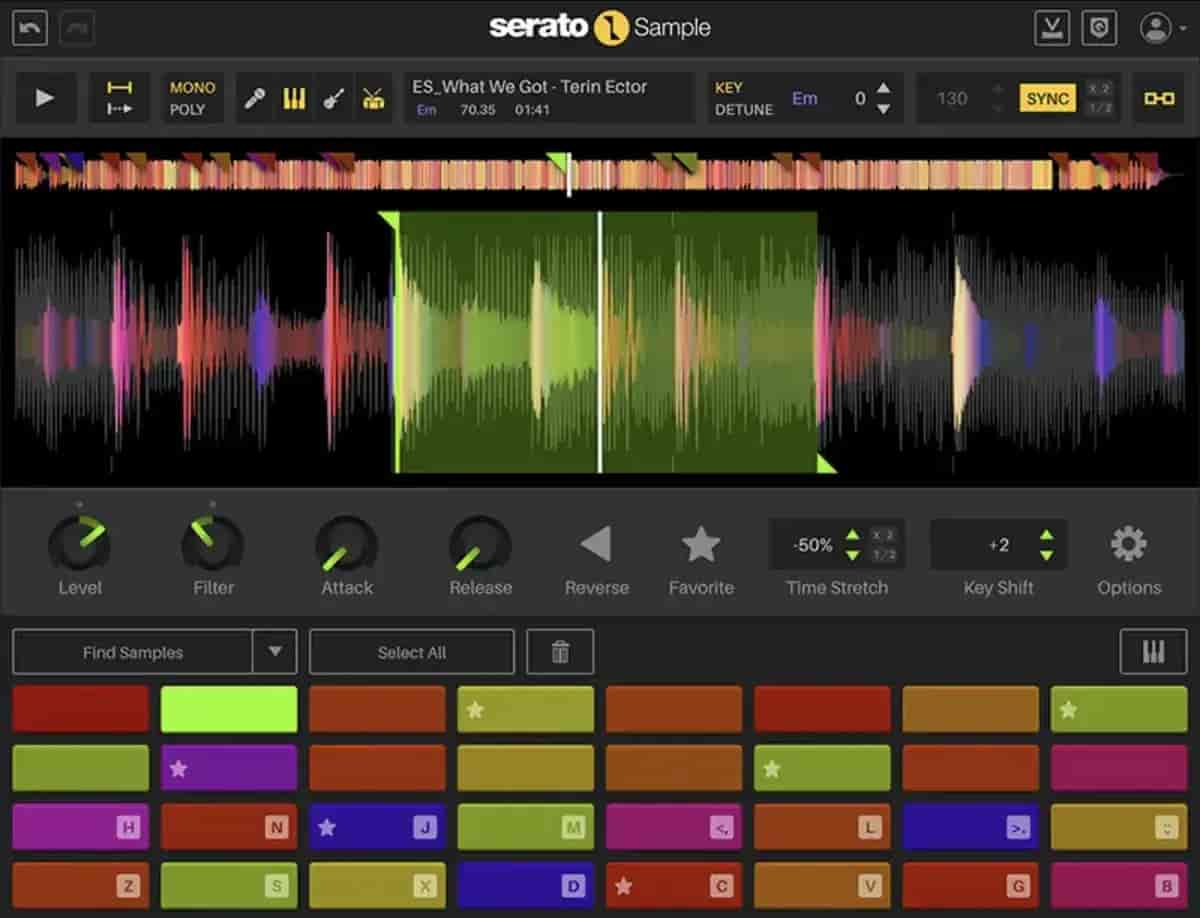Image resolution: width=1200 pixels, height=918 pixels.
Task: Click the link icon next to SYNC
Action: 1160,97
